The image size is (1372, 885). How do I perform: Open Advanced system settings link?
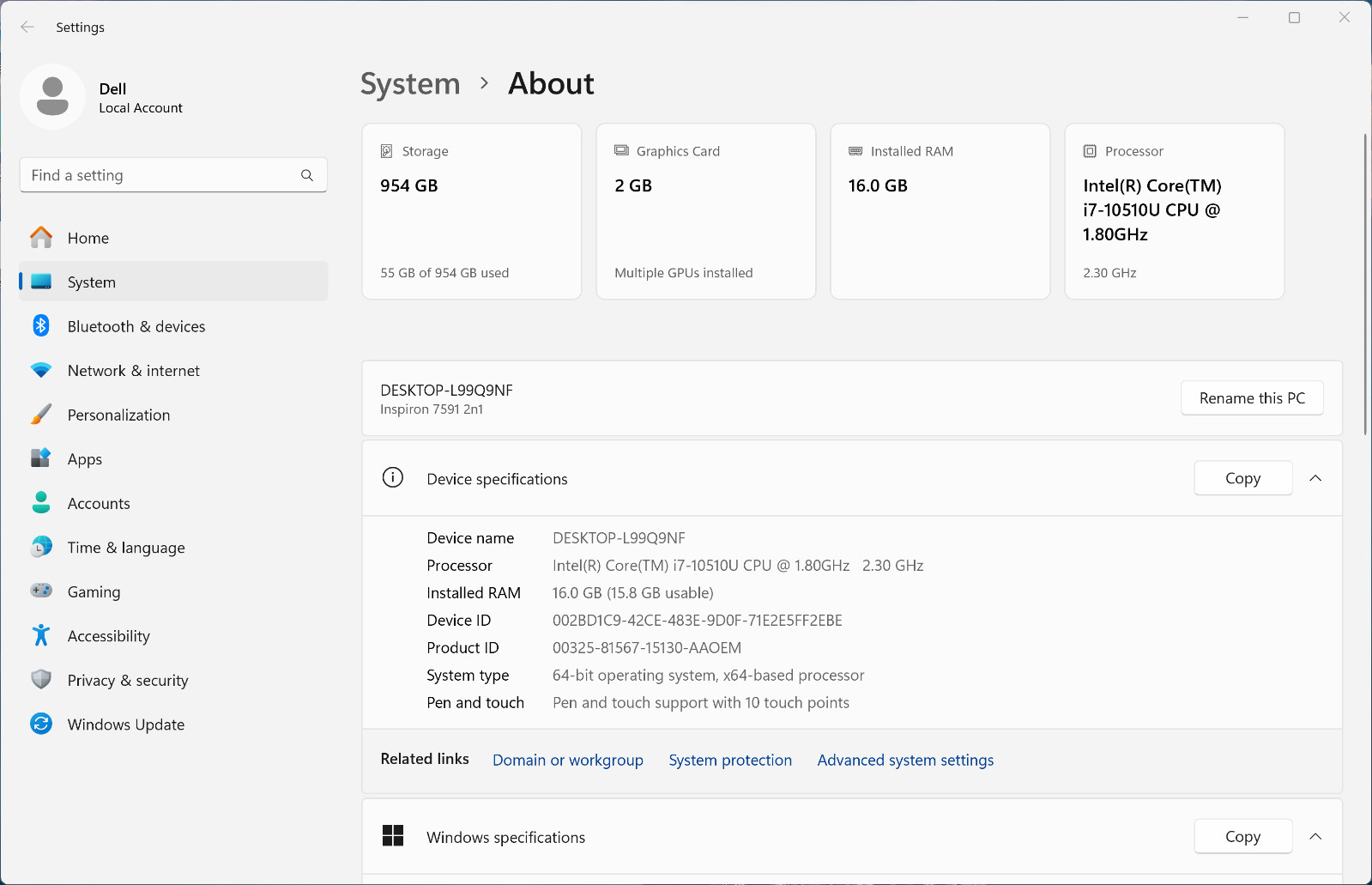click(x=905, y=760)
